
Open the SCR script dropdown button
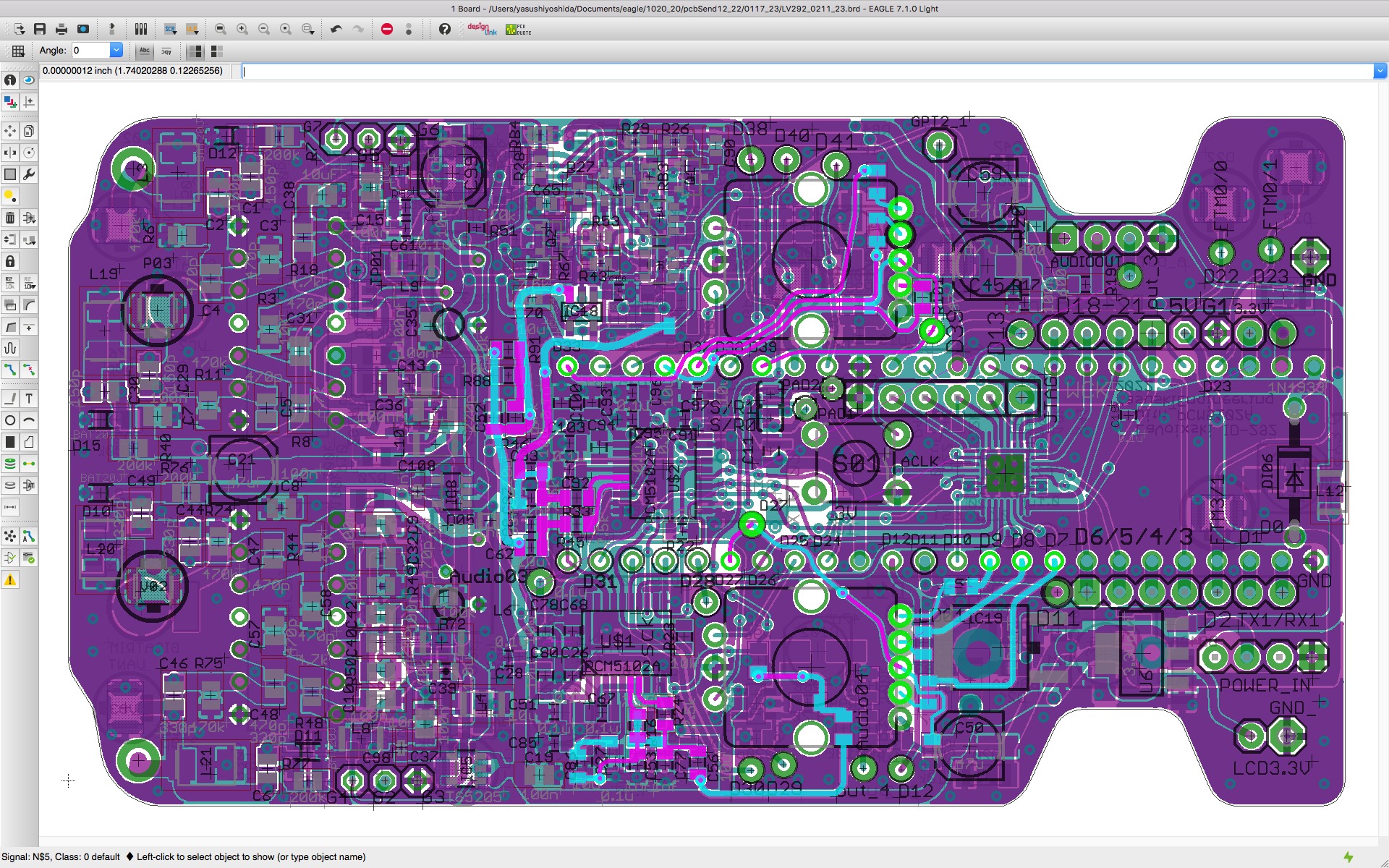coord(170,29)
